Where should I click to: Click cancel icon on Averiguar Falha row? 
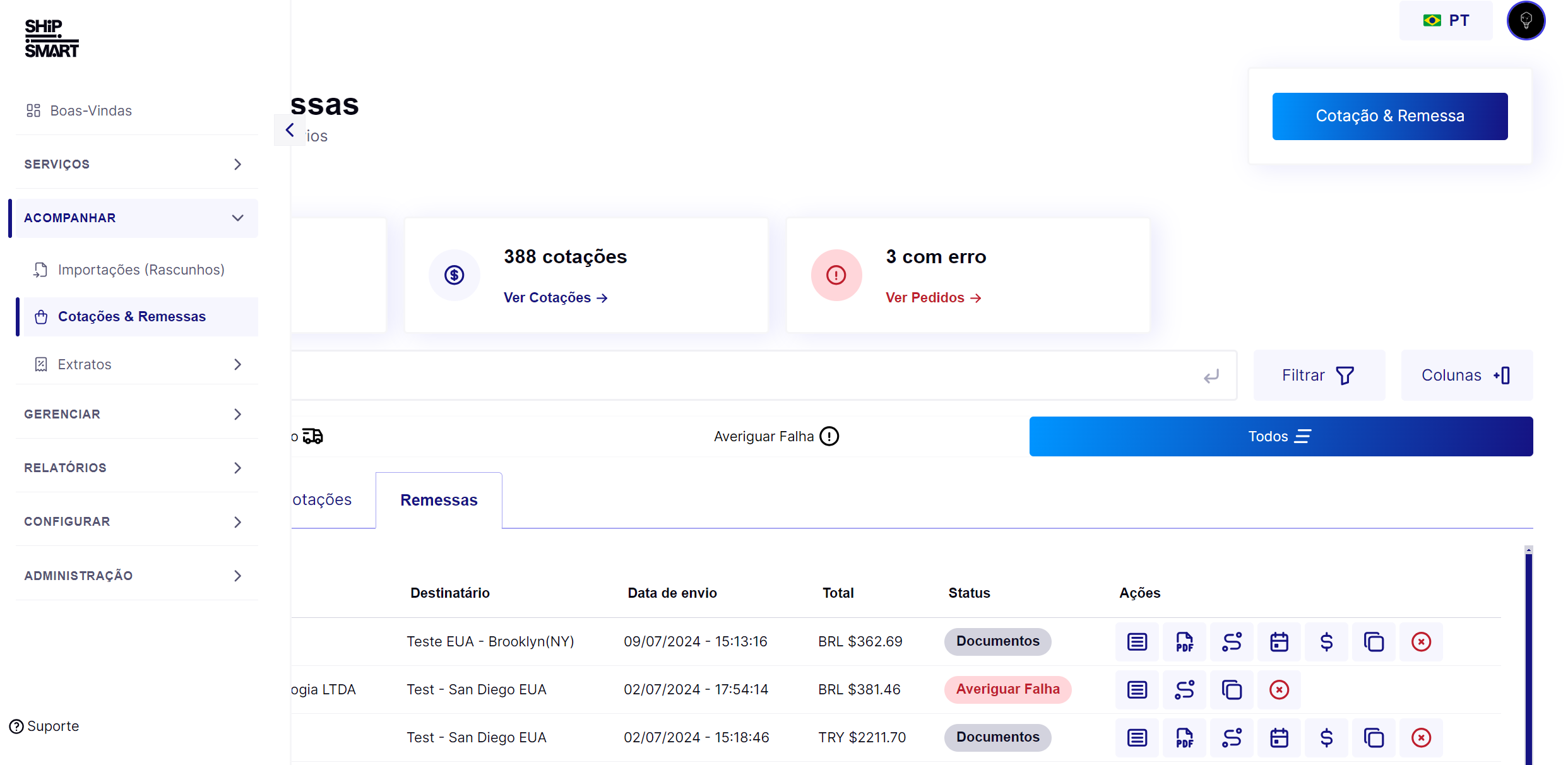click(x=1279, y=690)
